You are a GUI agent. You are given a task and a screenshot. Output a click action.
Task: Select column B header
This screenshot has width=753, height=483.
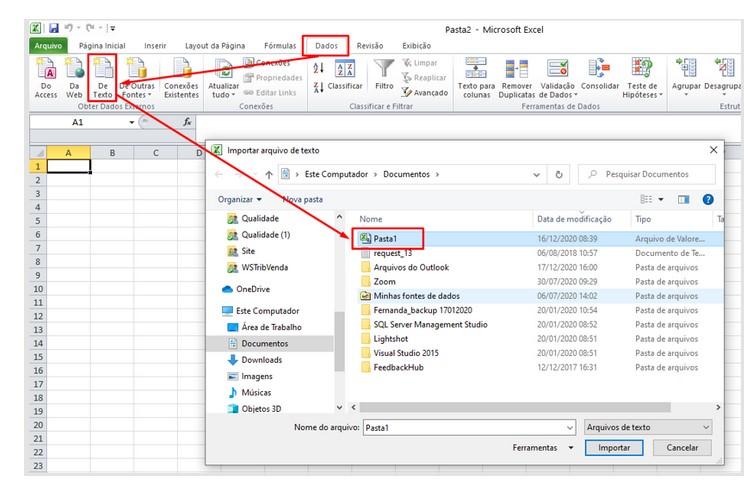(x=112, y=153)
